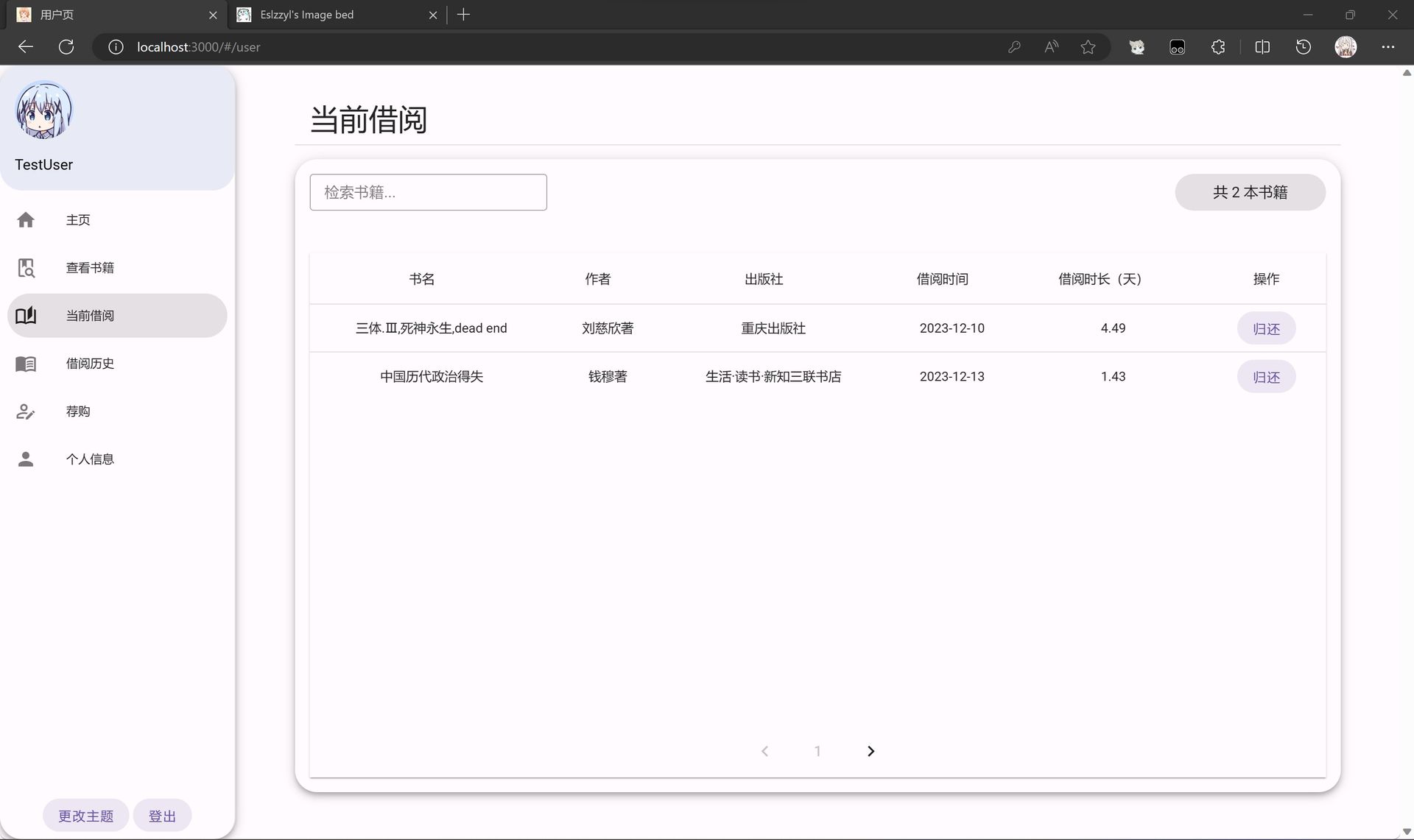This screenshot has height=840, width=1414.
Task: Click the 作者 column header
Action: 597,279
